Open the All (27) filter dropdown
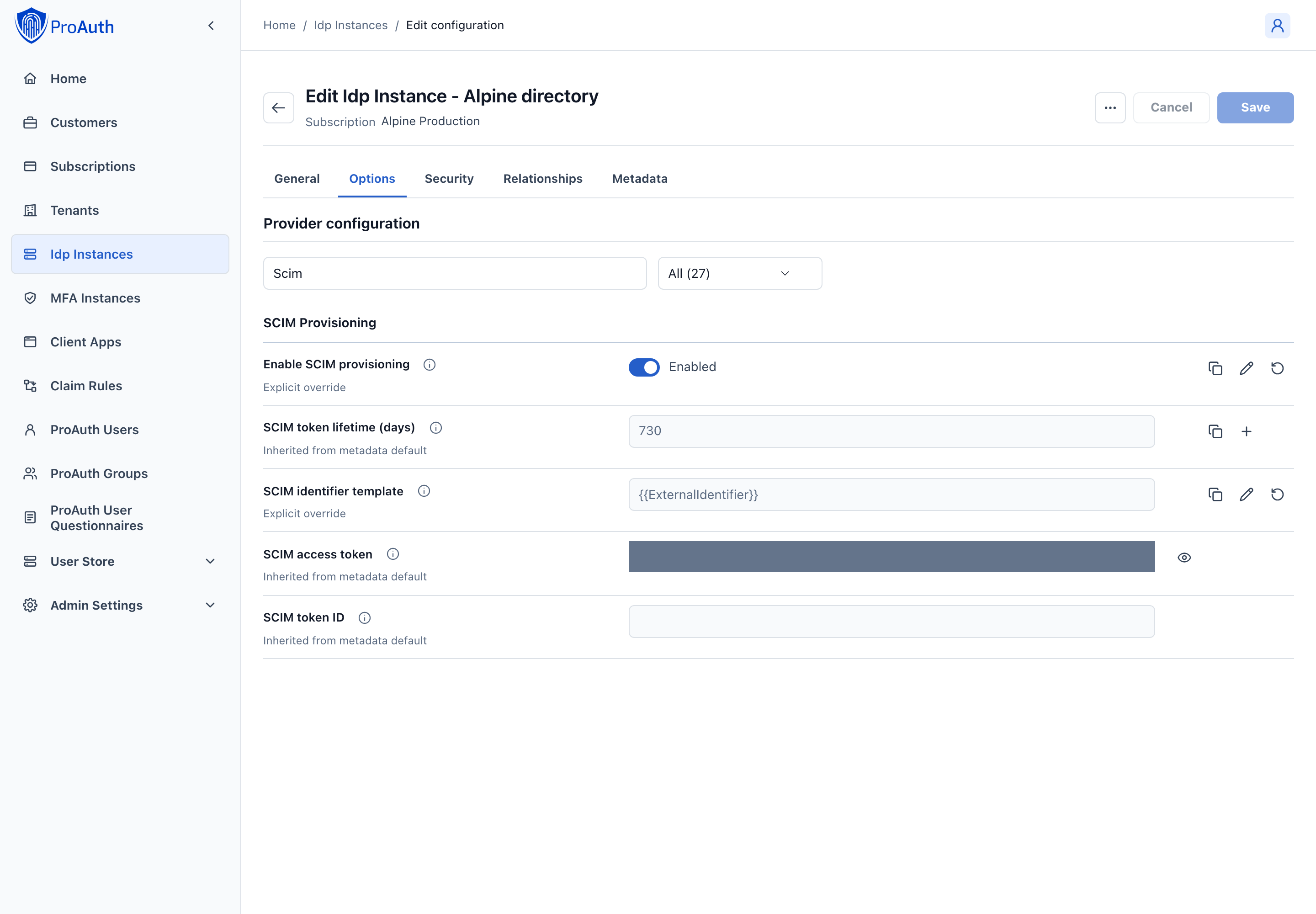The image size is (1316, 914). (x=739, y=273)
